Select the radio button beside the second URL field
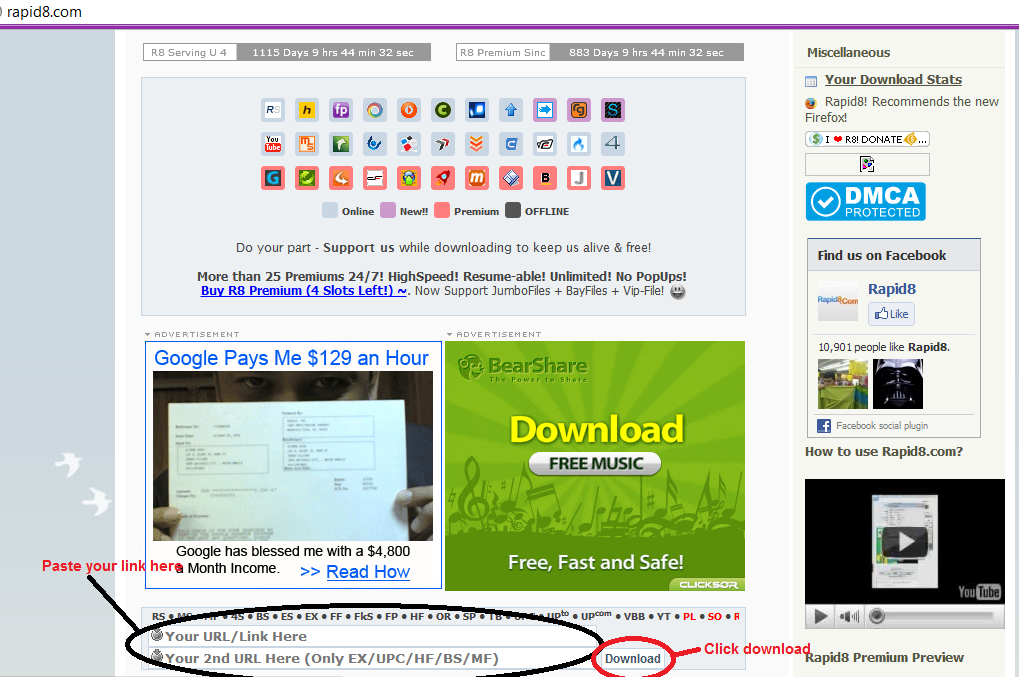 pos(157,657)
